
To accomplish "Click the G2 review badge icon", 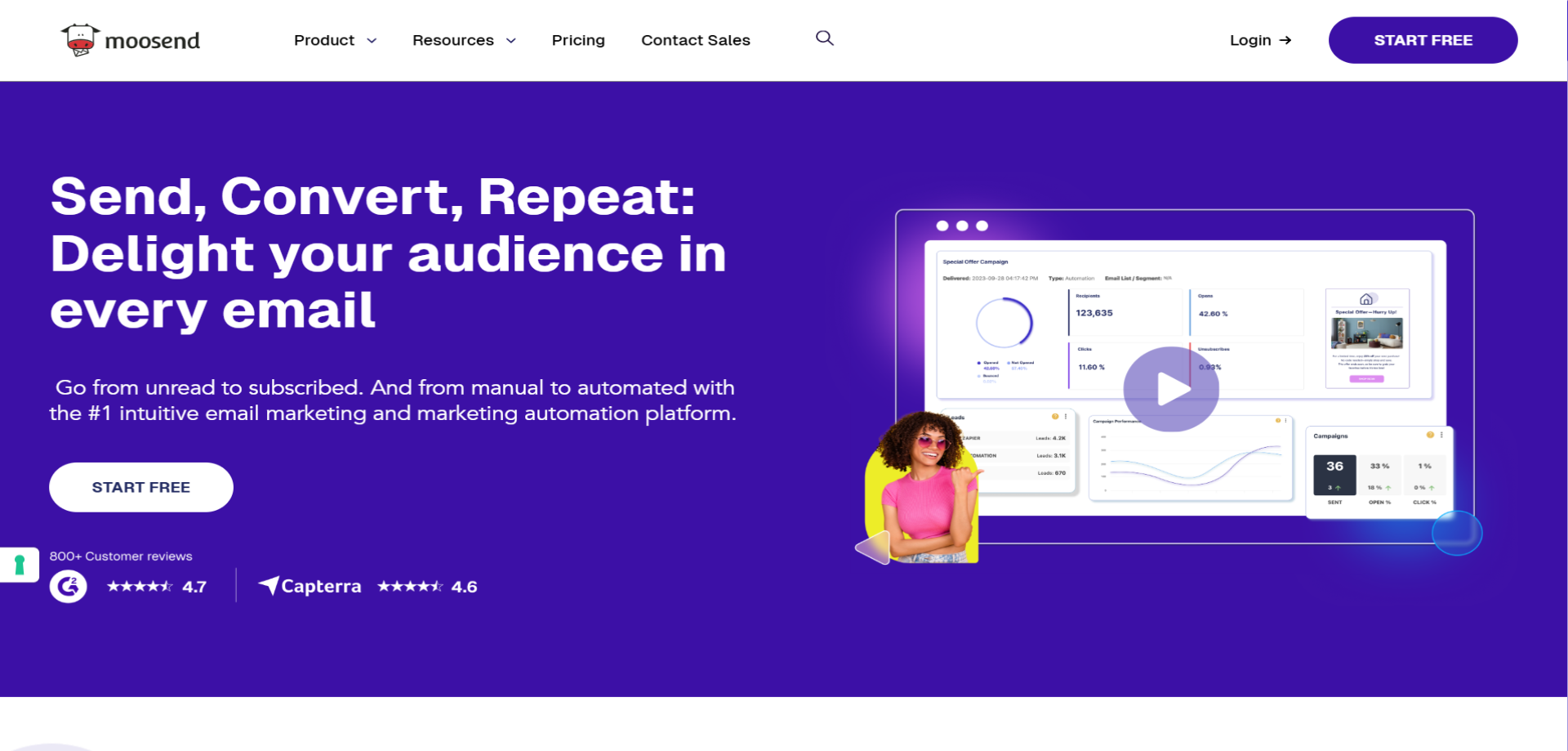I will pos(69,586).
